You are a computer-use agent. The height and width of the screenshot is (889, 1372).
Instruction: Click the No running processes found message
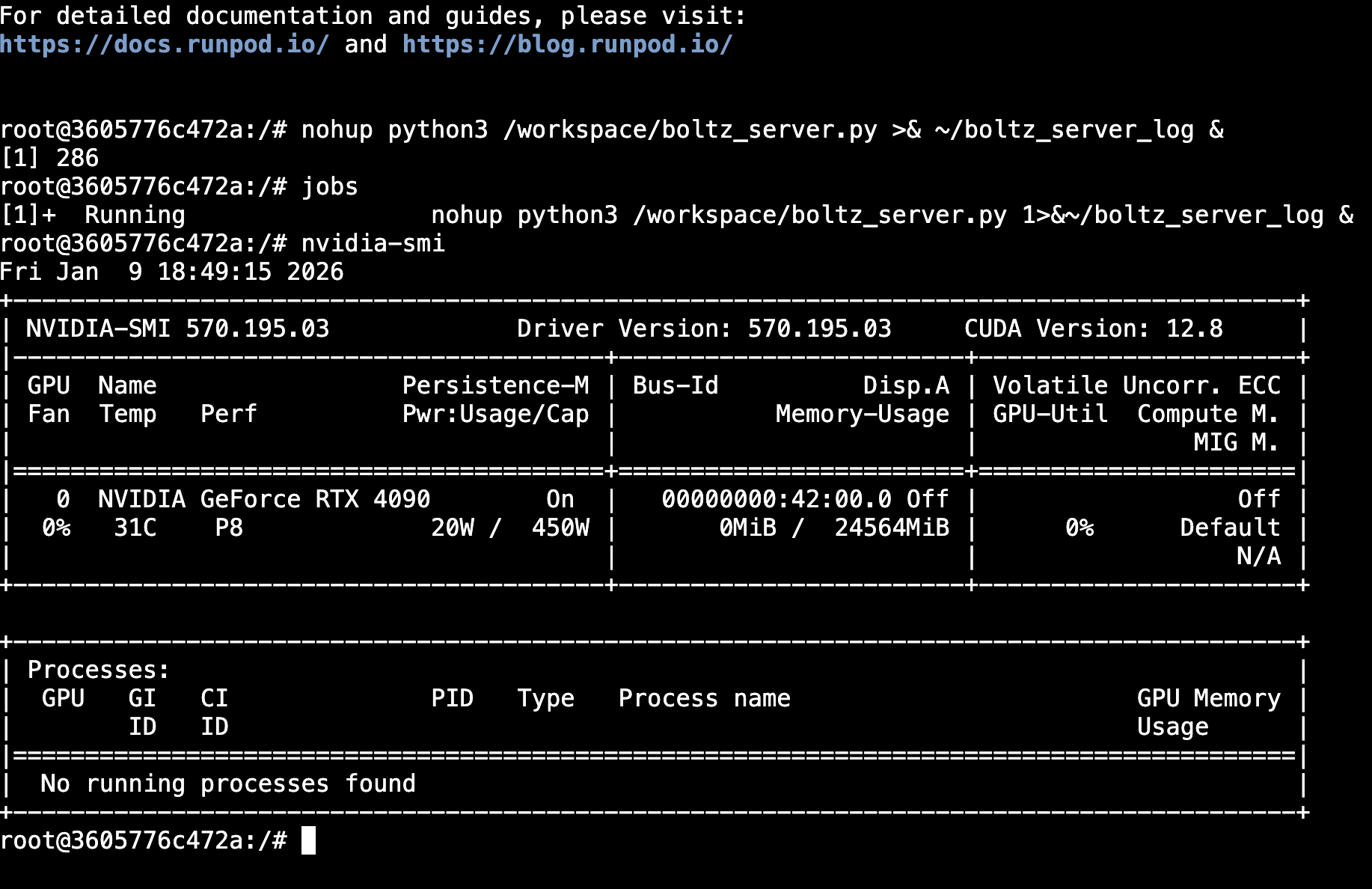227,783
